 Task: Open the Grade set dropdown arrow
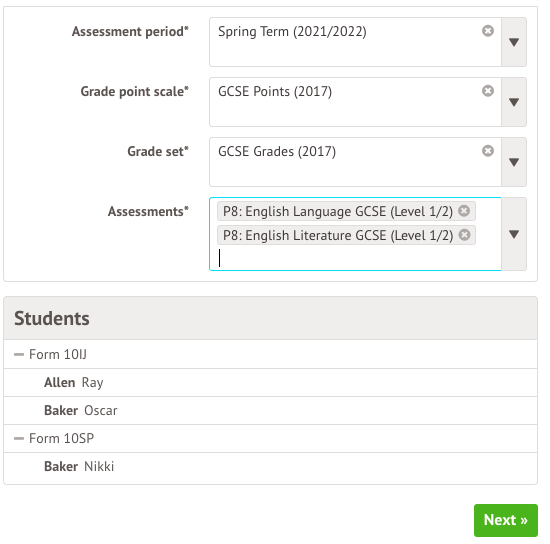point(514,162)
